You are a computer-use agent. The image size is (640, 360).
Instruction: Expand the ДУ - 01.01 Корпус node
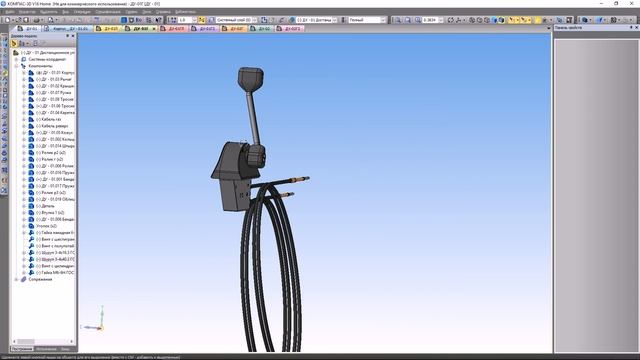(x=24, y=73)
